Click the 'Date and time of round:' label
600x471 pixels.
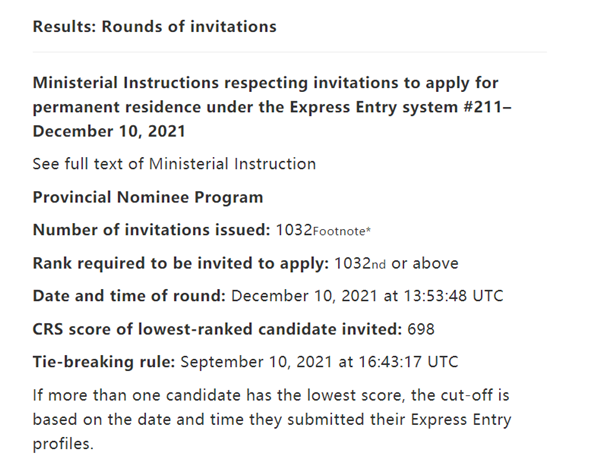[x=129, y=296]
